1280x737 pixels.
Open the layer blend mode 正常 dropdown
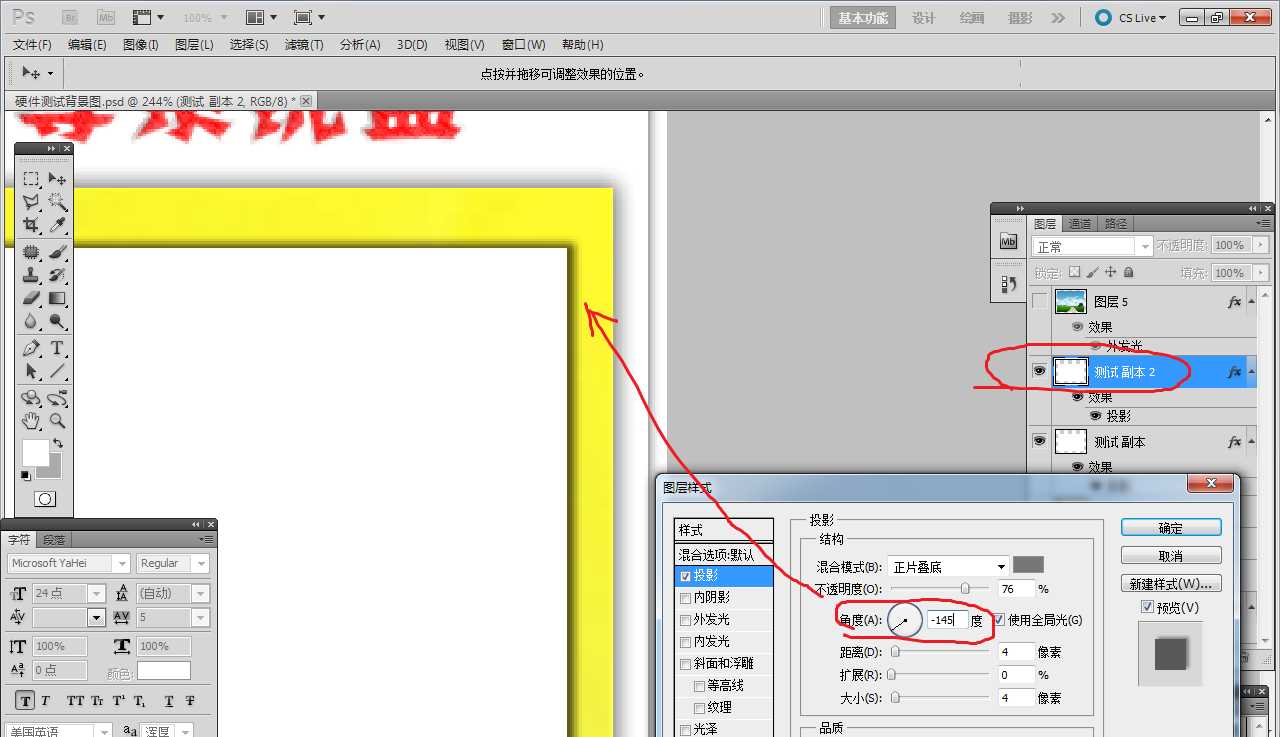pos(1093,246)
